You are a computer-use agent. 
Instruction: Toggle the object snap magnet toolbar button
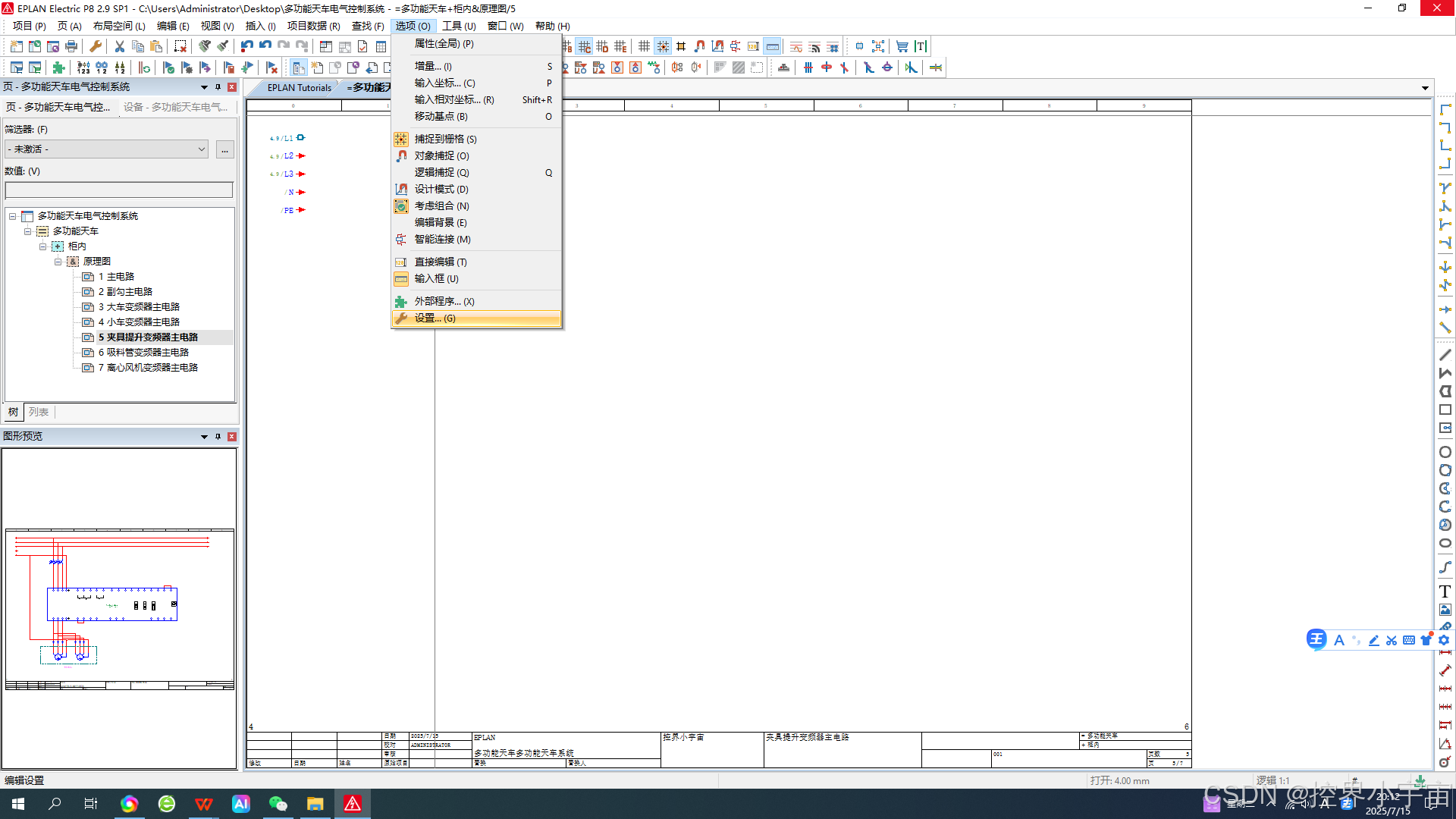point(699,47)
